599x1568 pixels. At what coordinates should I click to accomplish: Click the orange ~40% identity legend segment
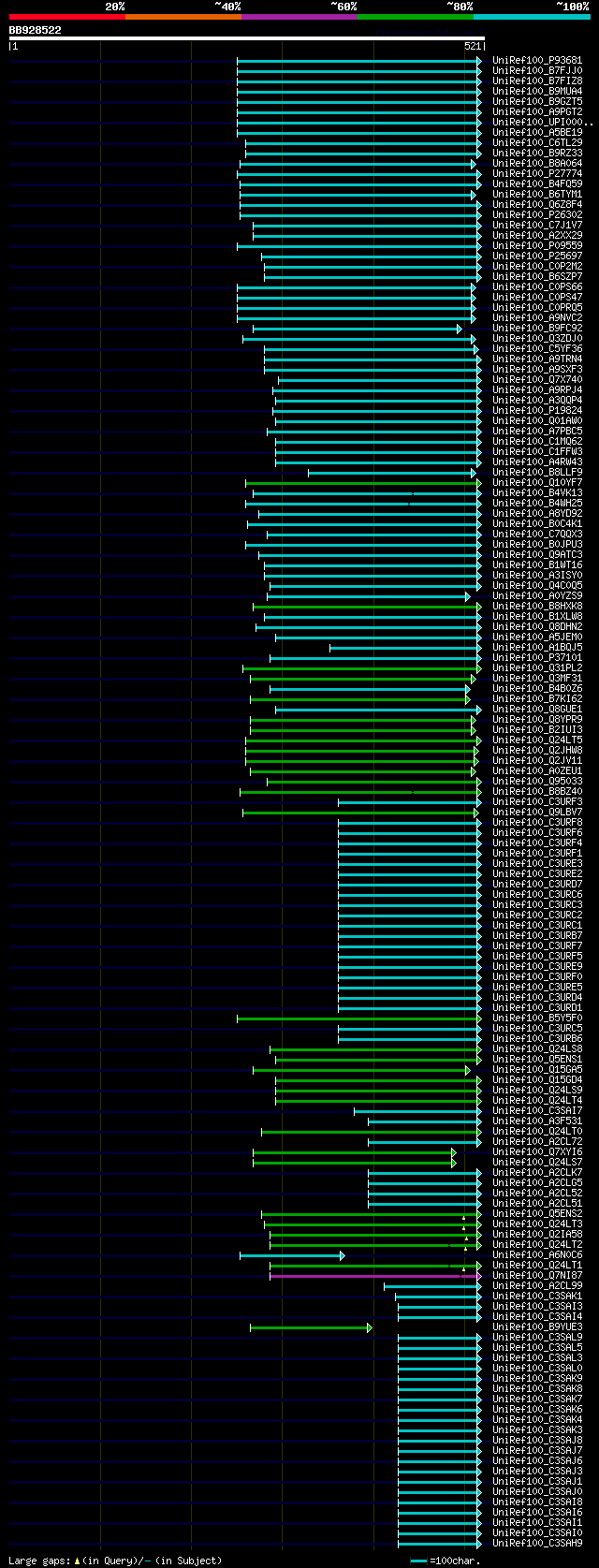[x=183, y=17]
